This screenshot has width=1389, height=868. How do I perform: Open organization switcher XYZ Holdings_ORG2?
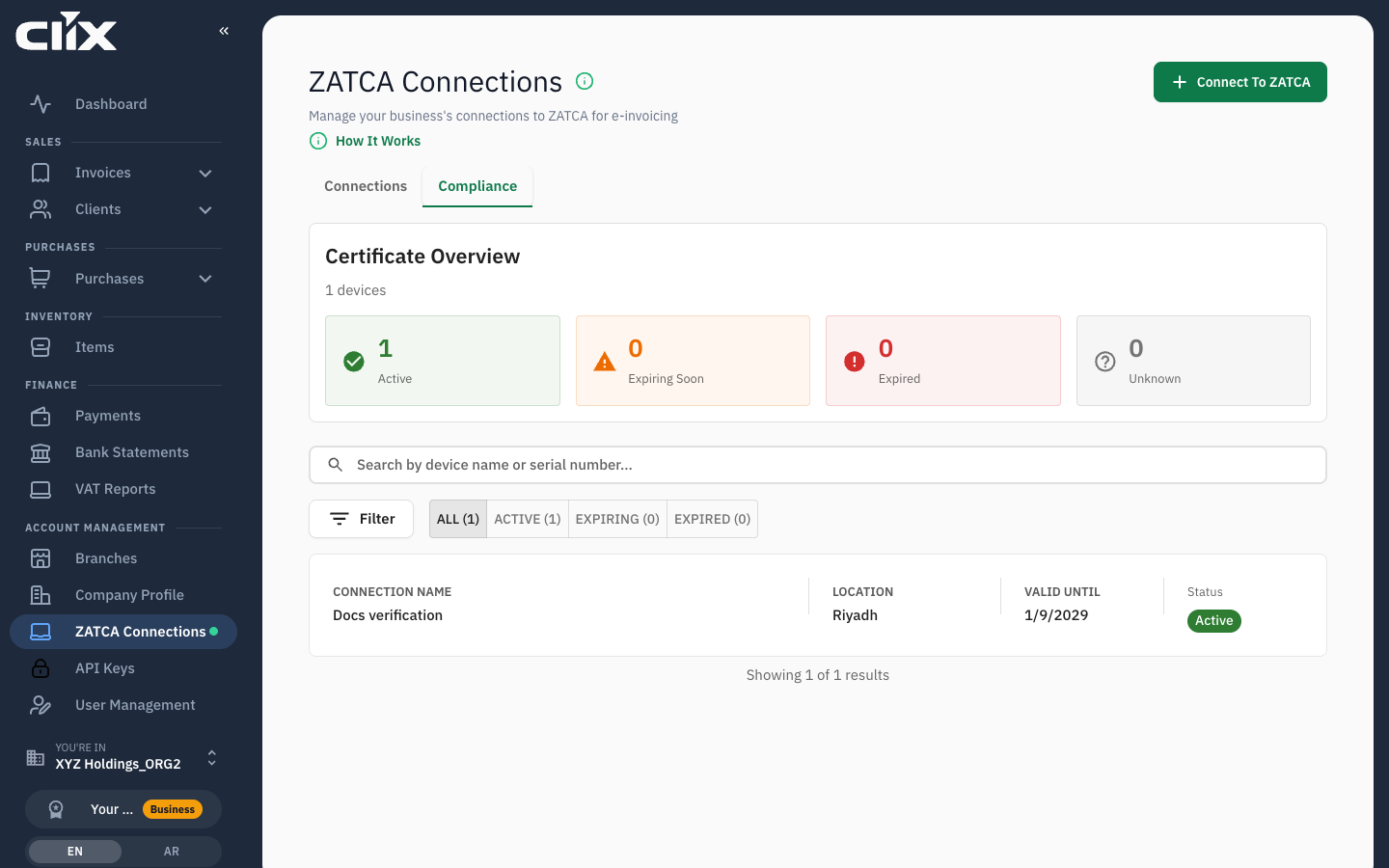point(123,757)
